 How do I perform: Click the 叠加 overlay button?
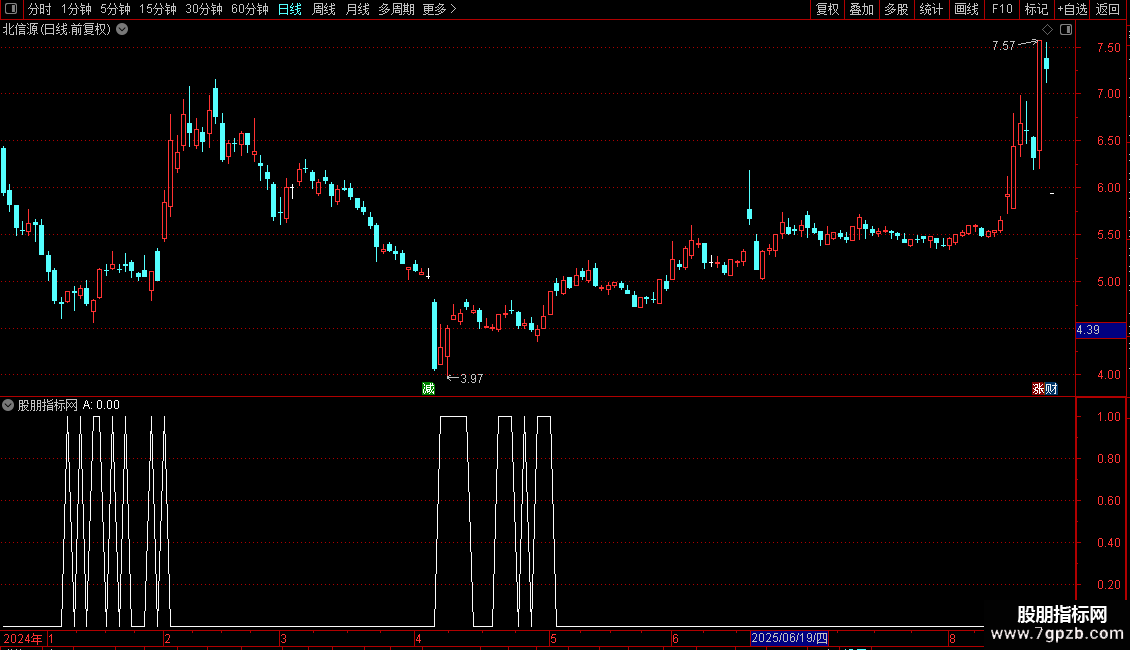tap(861, 9)
